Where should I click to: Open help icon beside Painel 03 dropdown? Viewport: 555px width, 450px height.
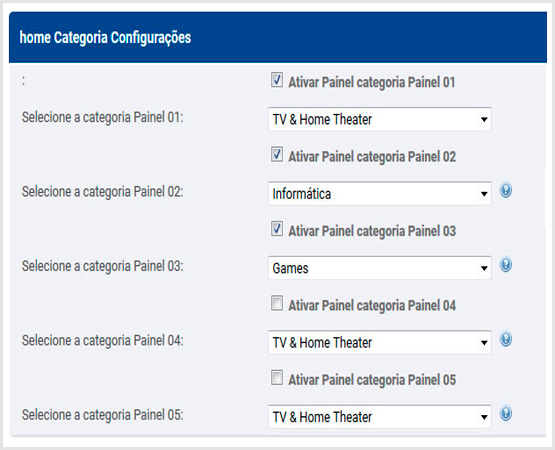506,265
